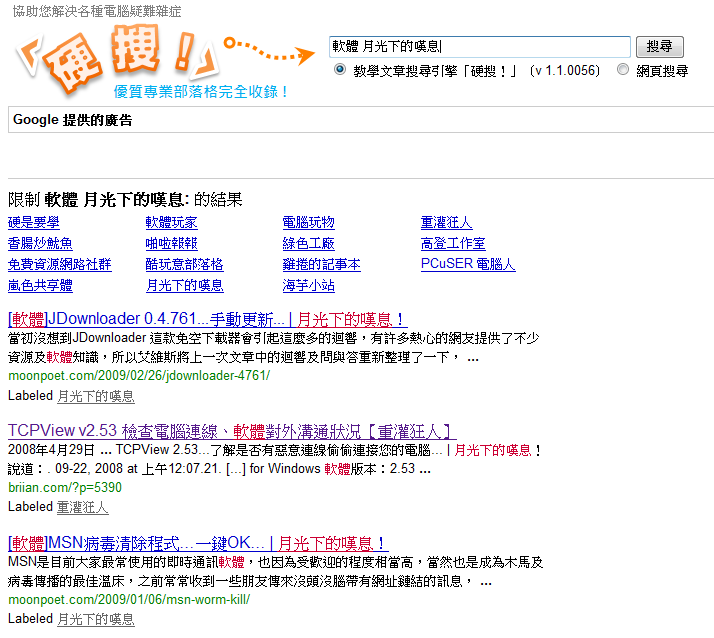Screen dimensions: 714x638
Task: Open the 高登工作室 filter link
Action: [453, 244]
